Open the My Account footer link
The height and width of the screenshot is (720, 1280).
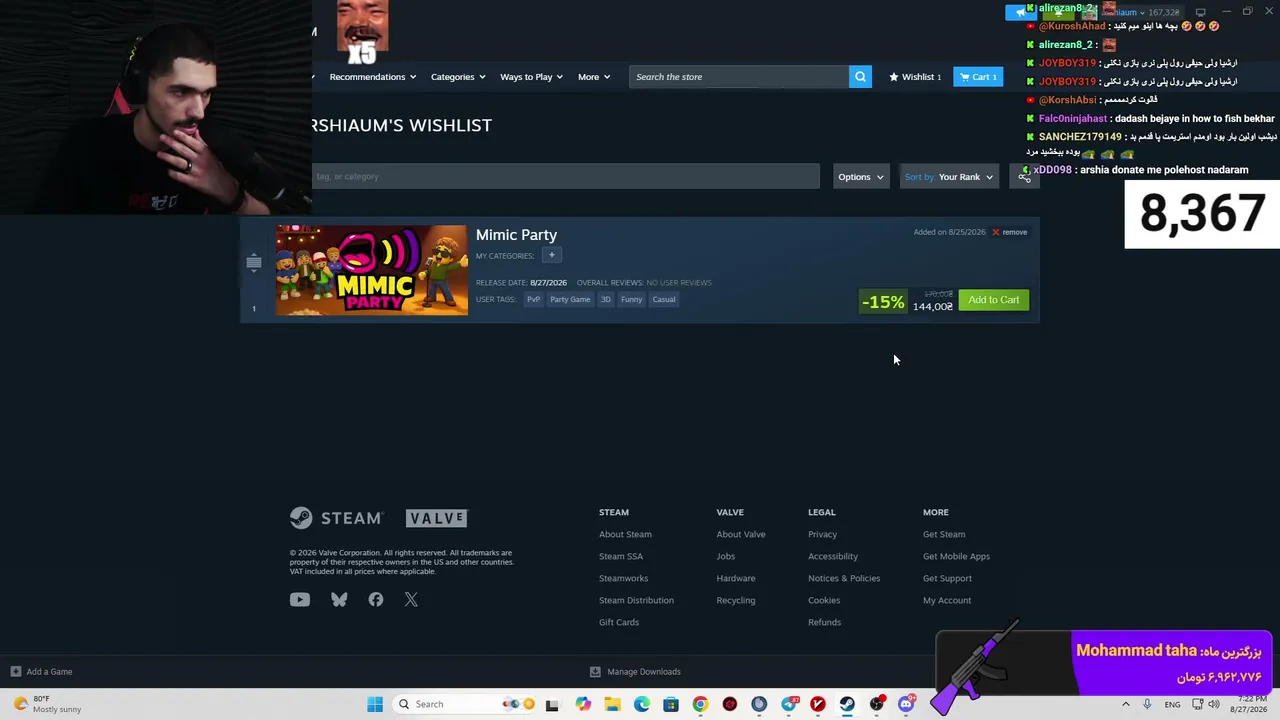(x=947, y=600)
